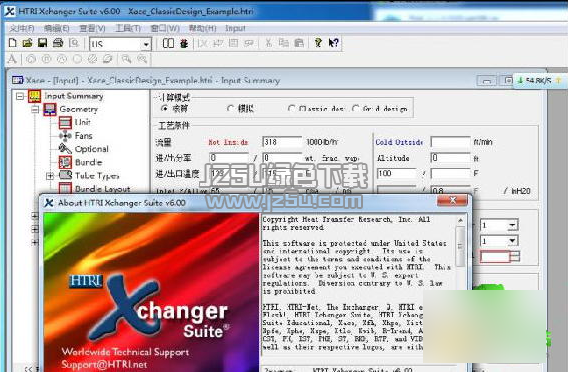Click the red-bordered field's spinner arrows
The image size is (568, 372).
point(515,256)
